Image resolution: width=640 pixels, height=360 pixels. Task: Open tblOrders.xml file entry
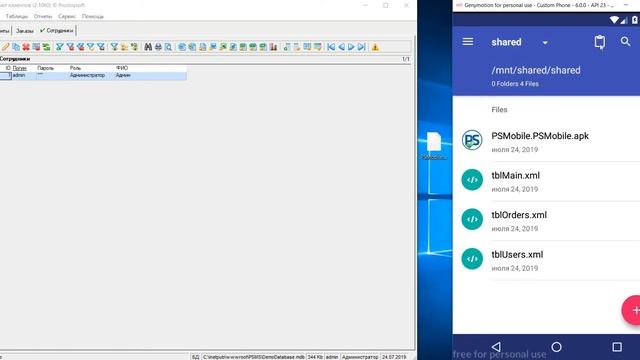(x=547, y=220)
